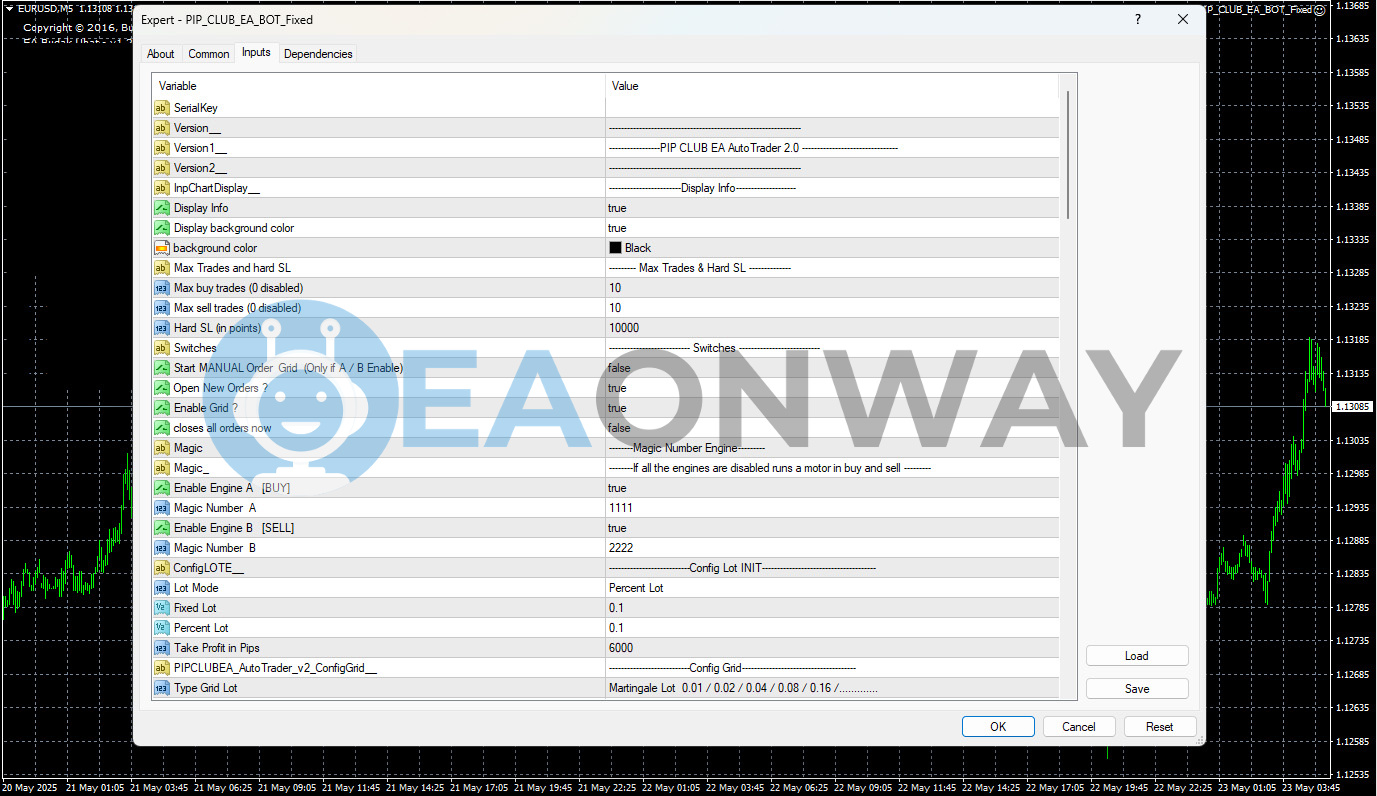
Task: Switch to the Common tab
Action: point(209,54)
